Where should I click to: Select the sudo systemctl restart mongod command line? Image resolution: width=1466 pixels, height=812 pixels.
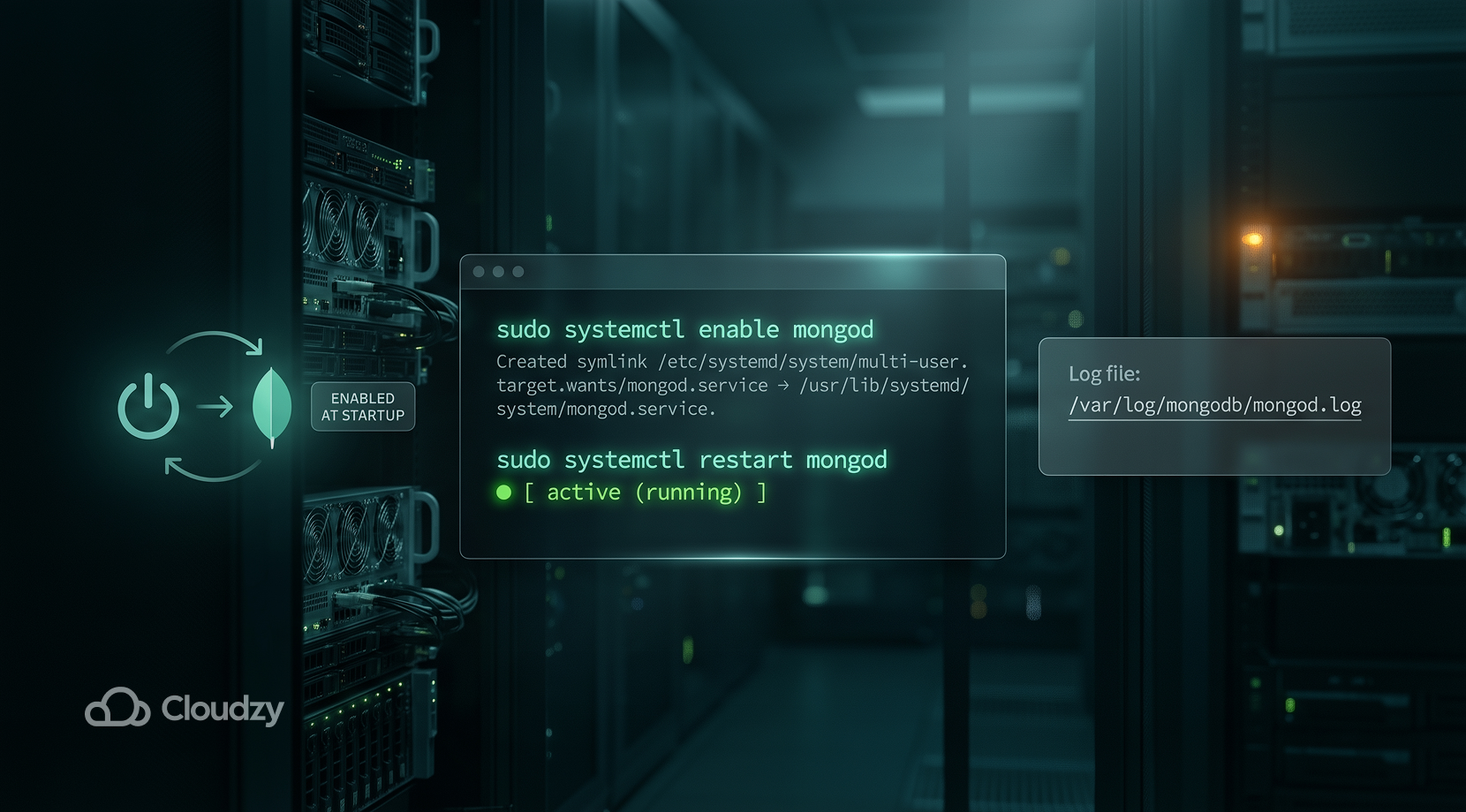click(x=692, y=460)
